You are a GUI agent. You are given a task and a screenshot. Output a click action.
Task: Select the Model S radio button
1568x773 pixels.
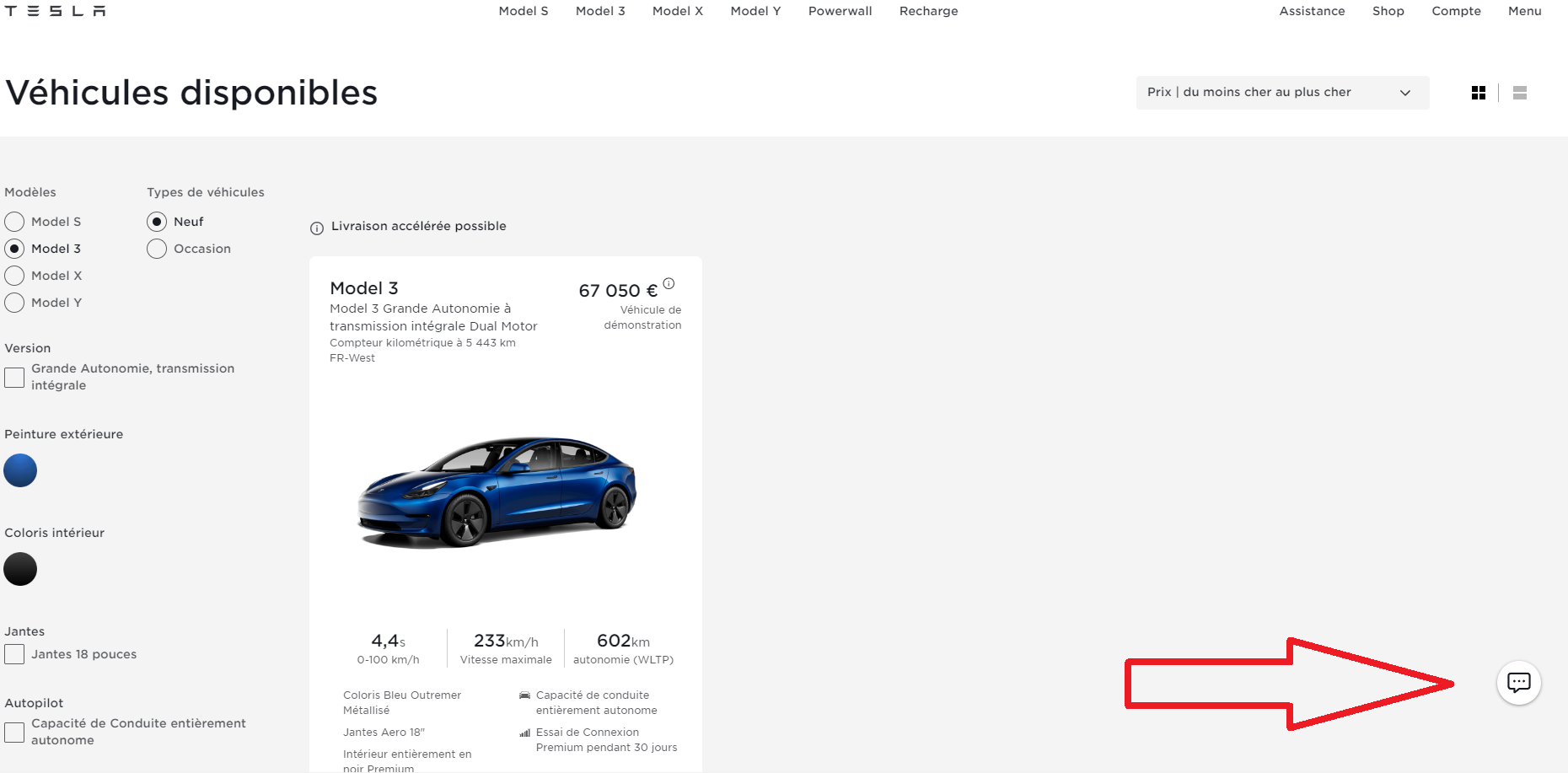click(14, 222)
